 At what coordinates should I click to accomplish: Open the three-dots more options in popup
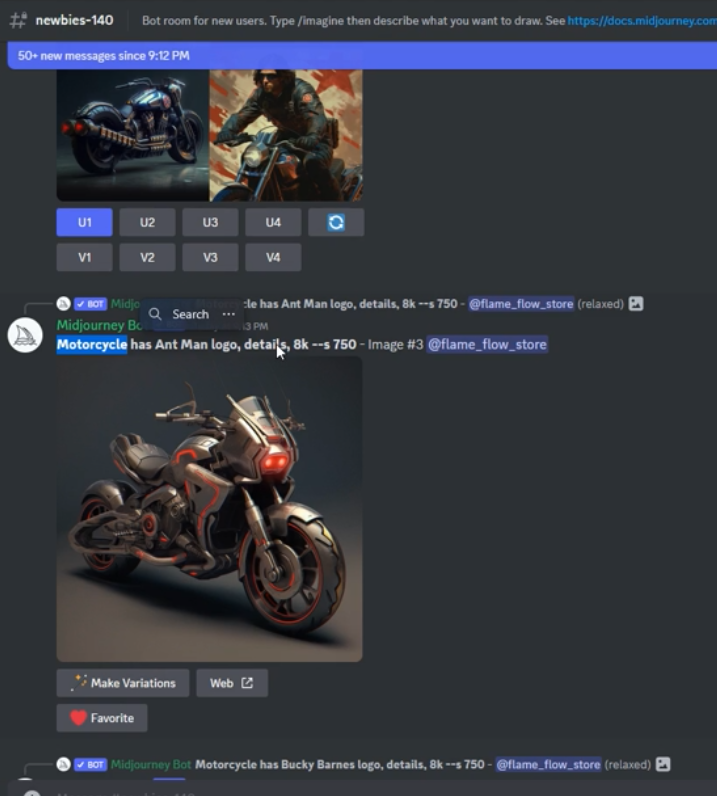[x=228, y=314]
